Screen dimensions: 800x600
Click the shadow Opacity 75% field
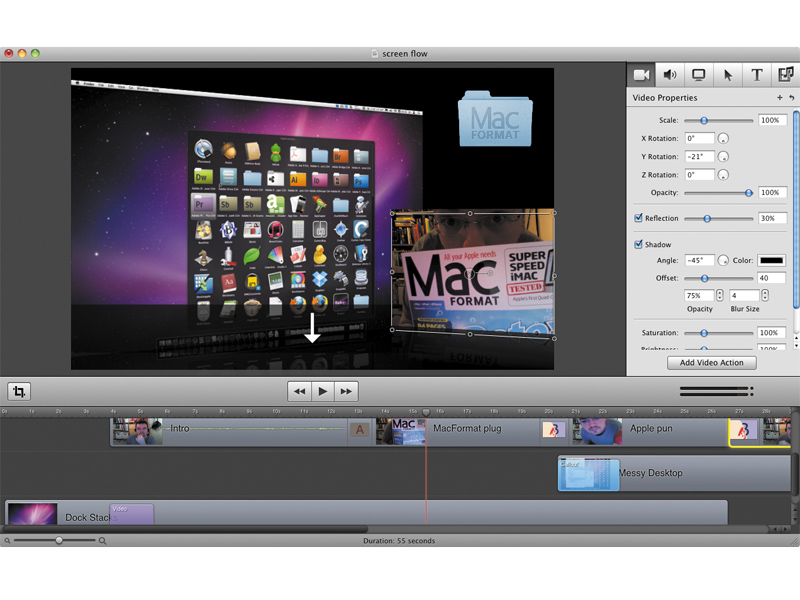[699, 295]
